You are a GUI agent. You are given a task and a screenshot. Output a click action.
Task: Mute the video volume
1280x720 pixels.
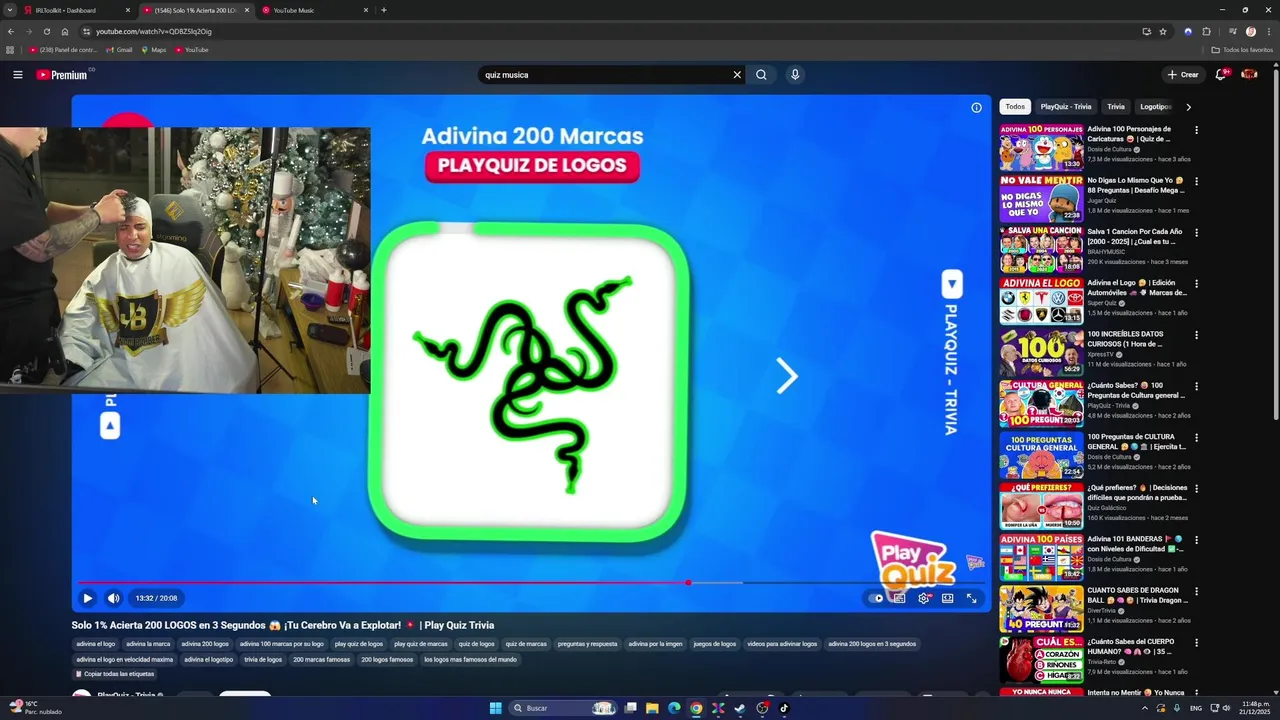point(113,598)
